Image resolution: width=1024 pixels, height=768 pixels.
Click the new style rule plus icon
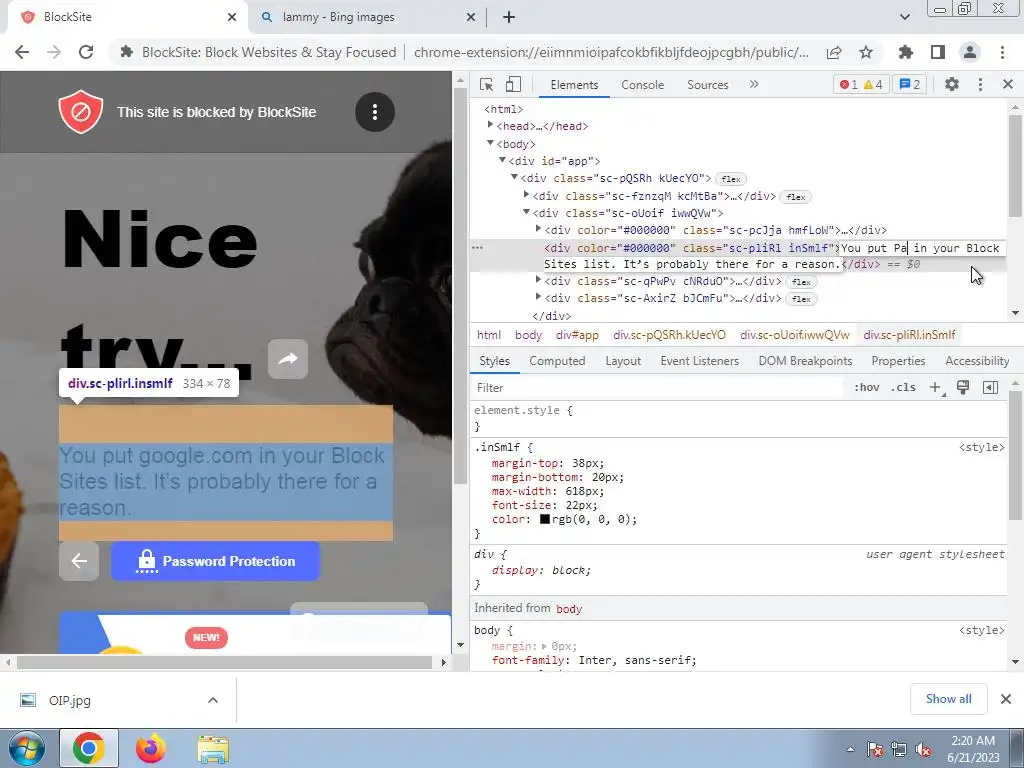coord(935,388)
